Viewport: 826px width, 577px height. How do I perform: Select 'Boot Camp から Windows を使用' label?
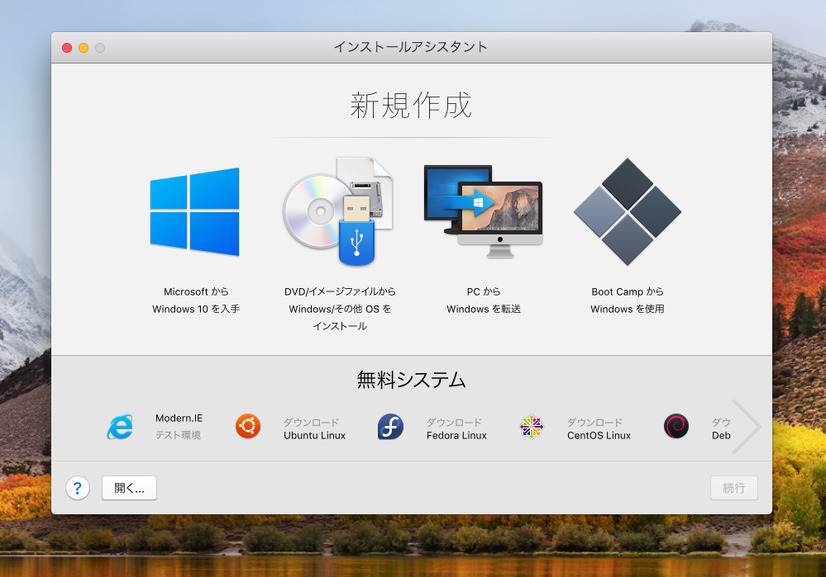(627, 300)
